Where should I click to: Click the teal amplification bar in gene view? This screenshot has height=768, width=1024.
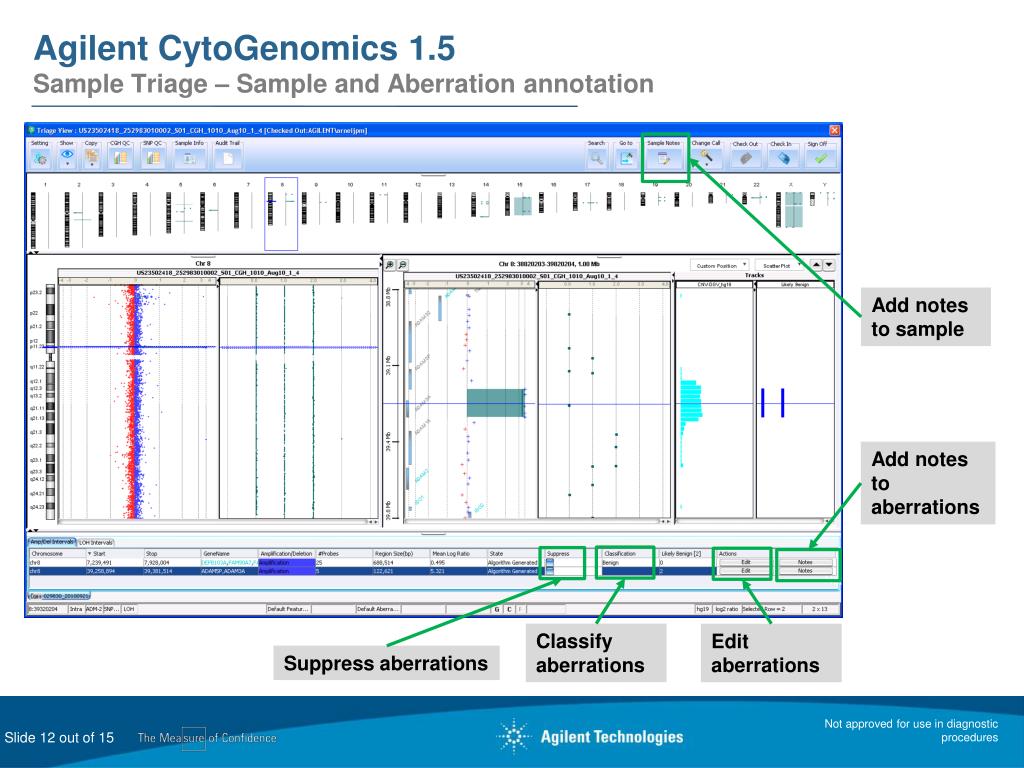click(x=496, y=403)
